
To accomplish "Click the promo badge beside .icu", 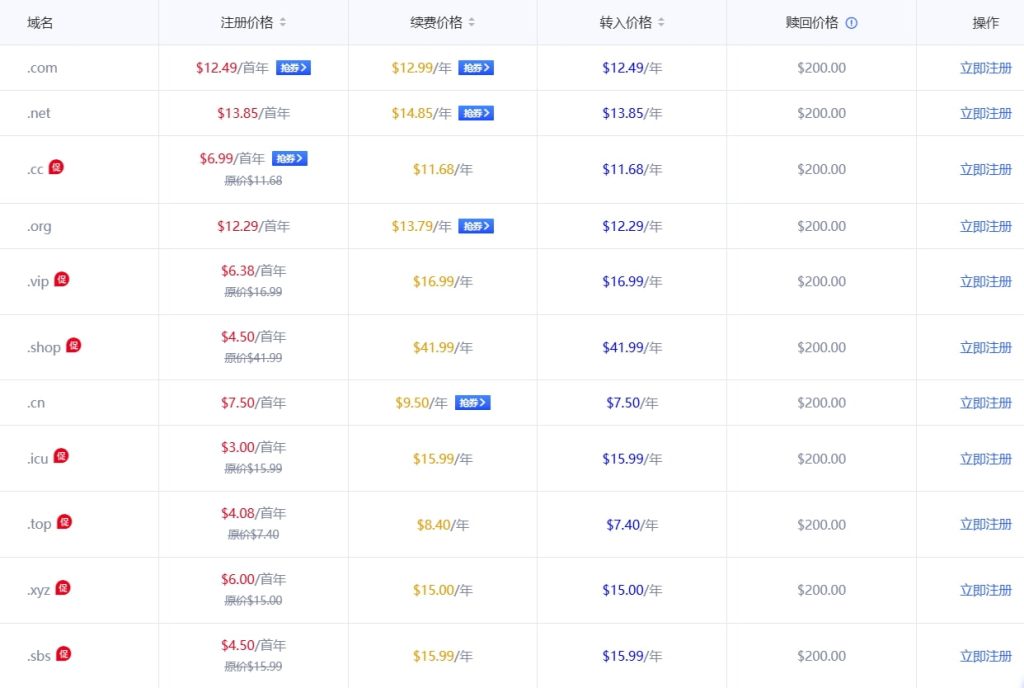I will [62, 456].
